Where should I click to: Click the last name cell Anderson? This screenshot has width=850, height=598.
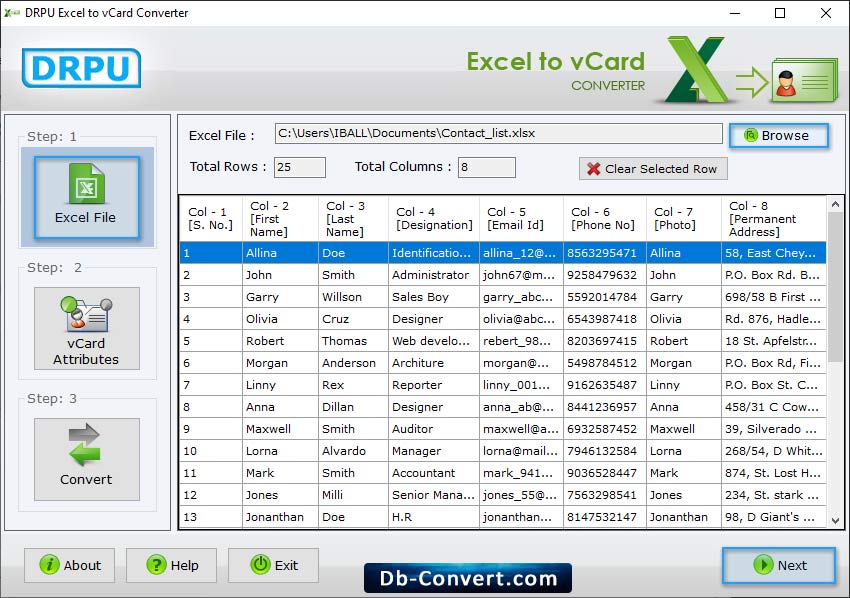353,363
